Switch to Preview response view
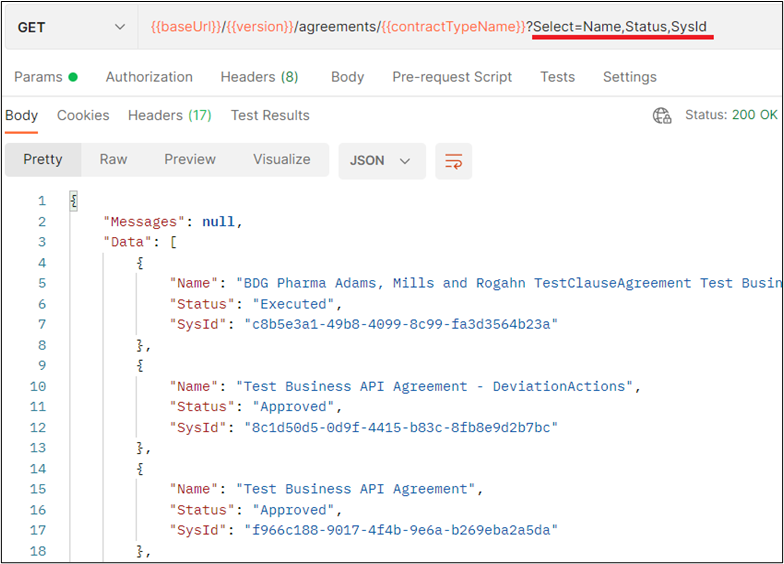This screenshot has width=784, height=564. coord(190,160)
